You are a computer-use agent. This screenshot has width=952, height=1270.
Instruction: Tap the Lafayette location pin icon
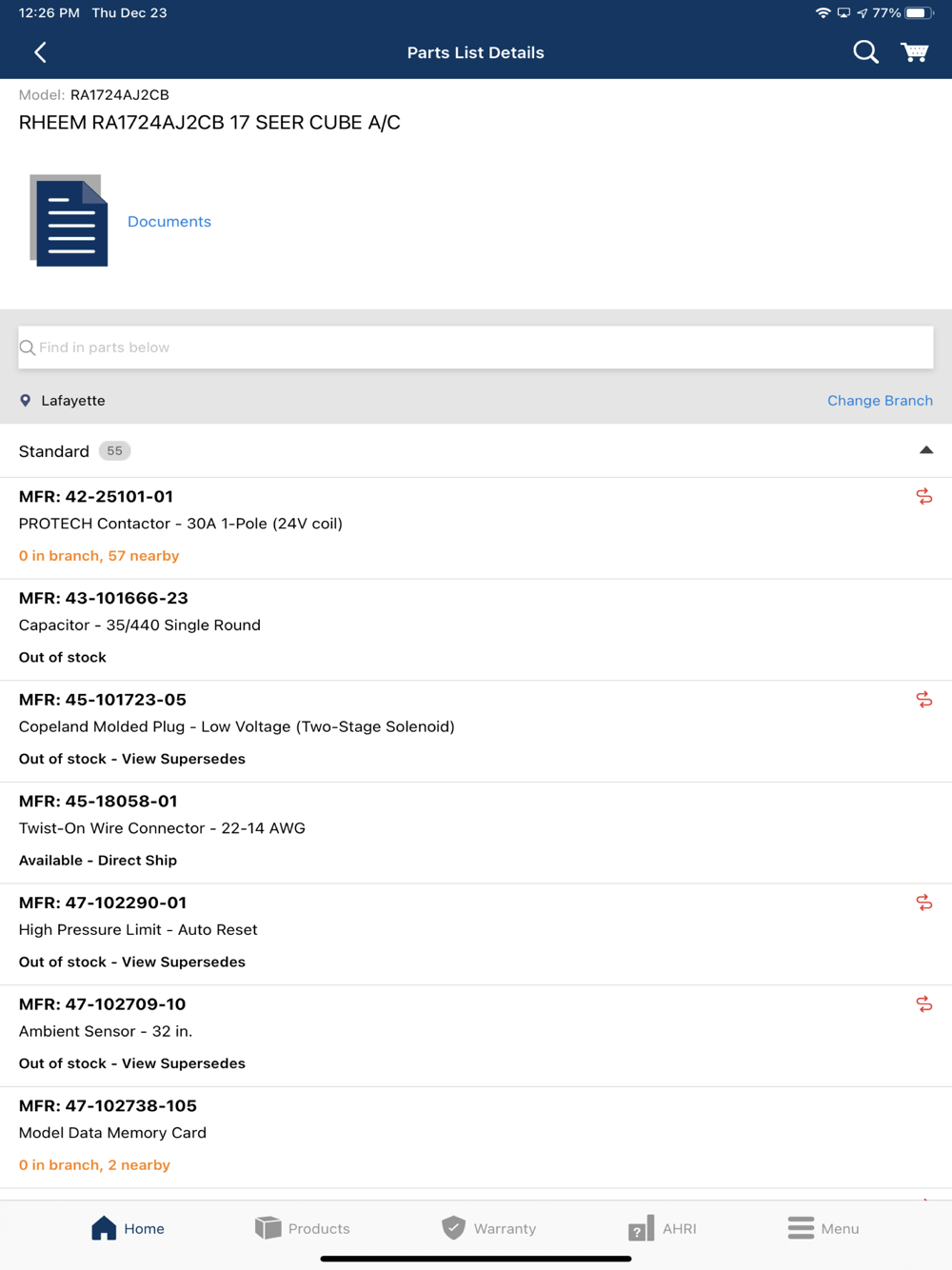(x=26, y=401)
